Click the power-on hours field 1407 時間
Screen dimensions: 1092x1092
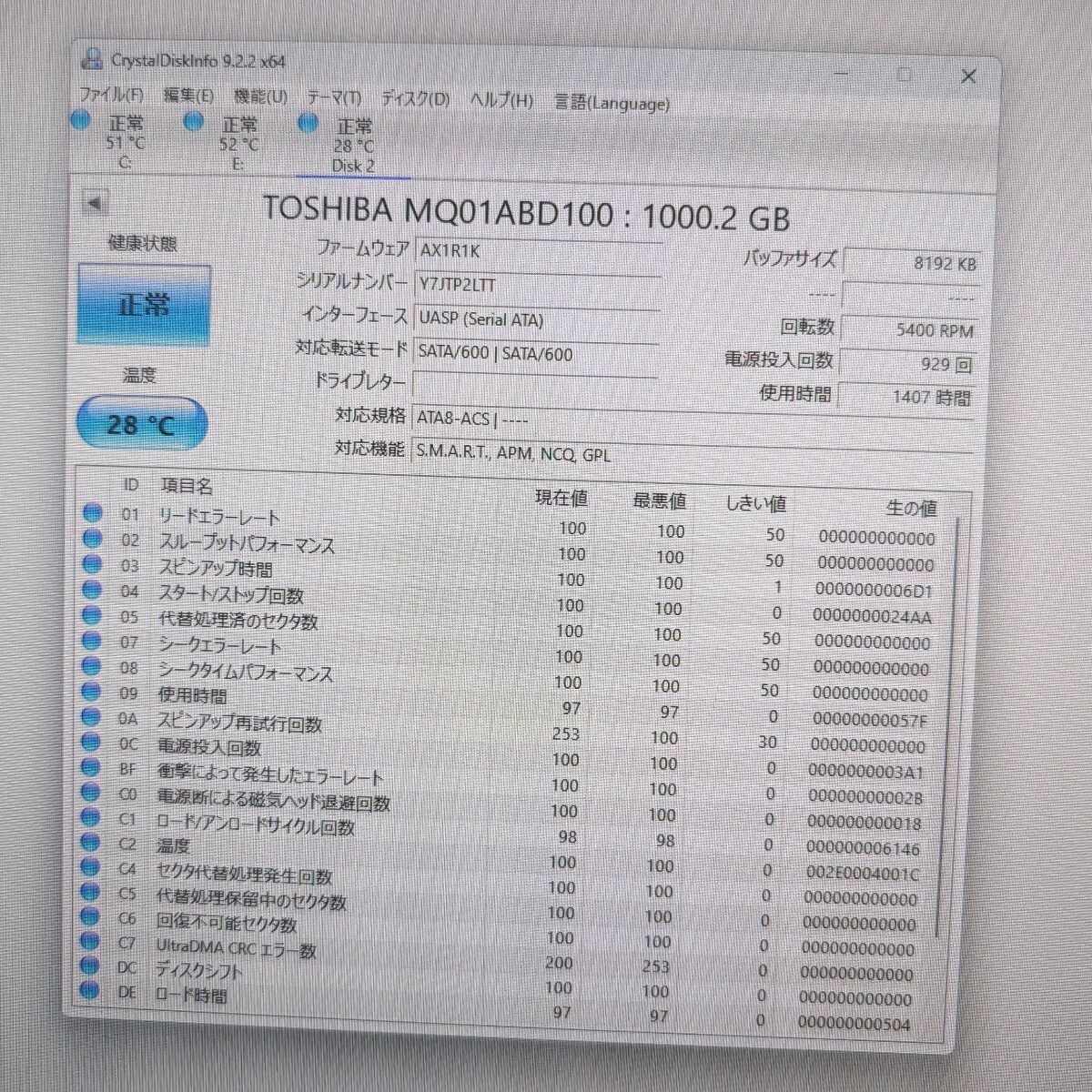click(x=906, y=397)
